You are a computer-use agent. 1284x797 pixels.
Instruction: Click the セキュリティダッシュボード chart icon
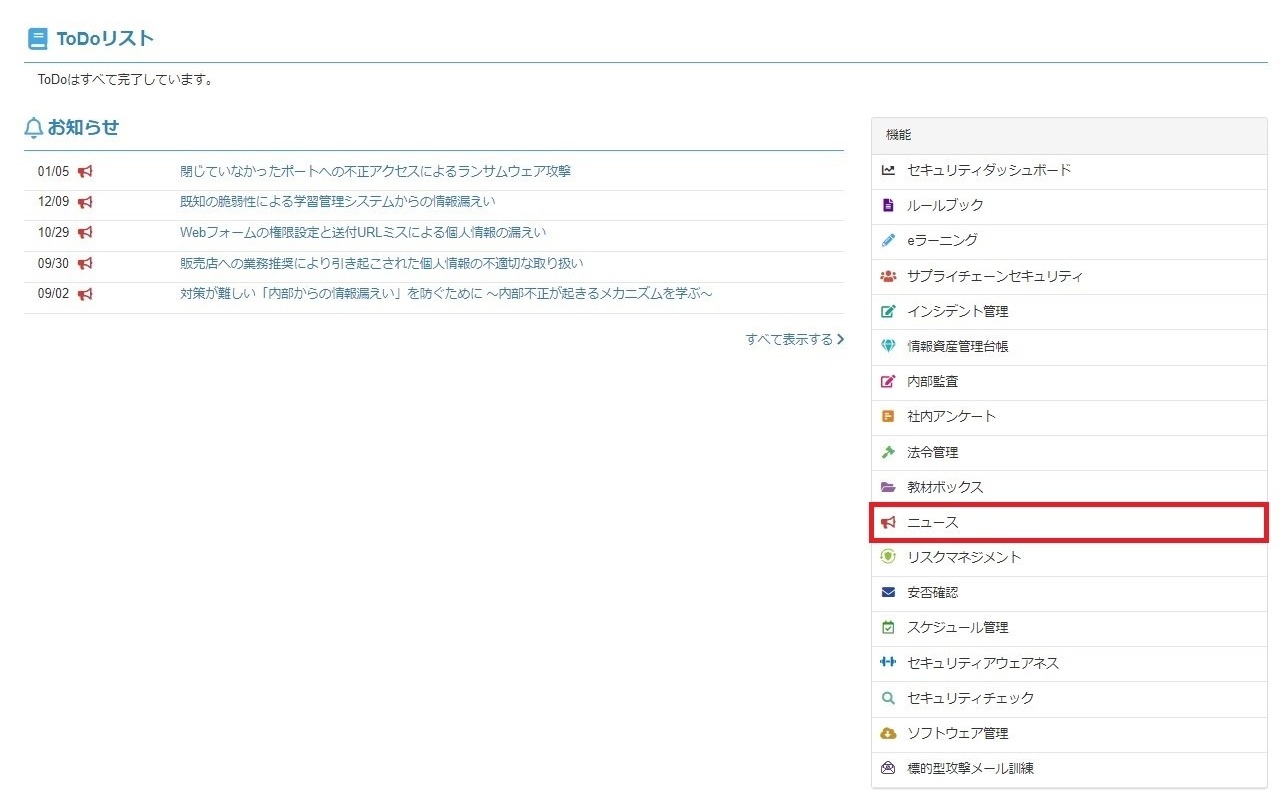click(888, 170)
